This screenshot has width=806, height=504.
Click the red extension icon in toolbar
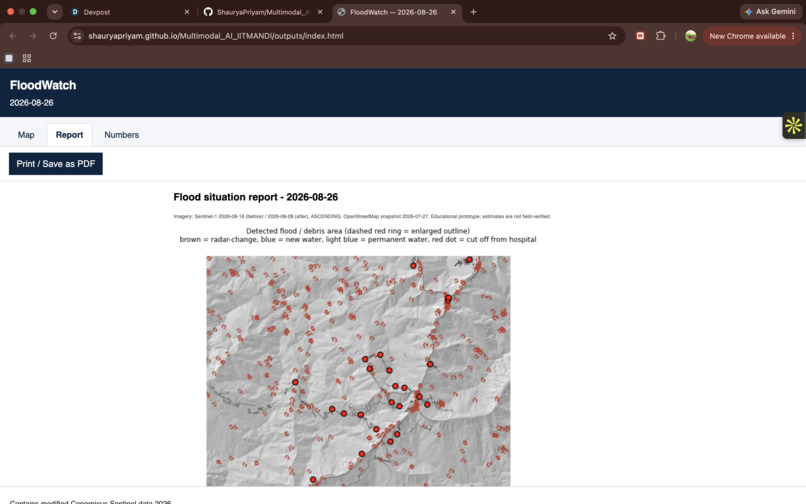(x=640, y=36)
